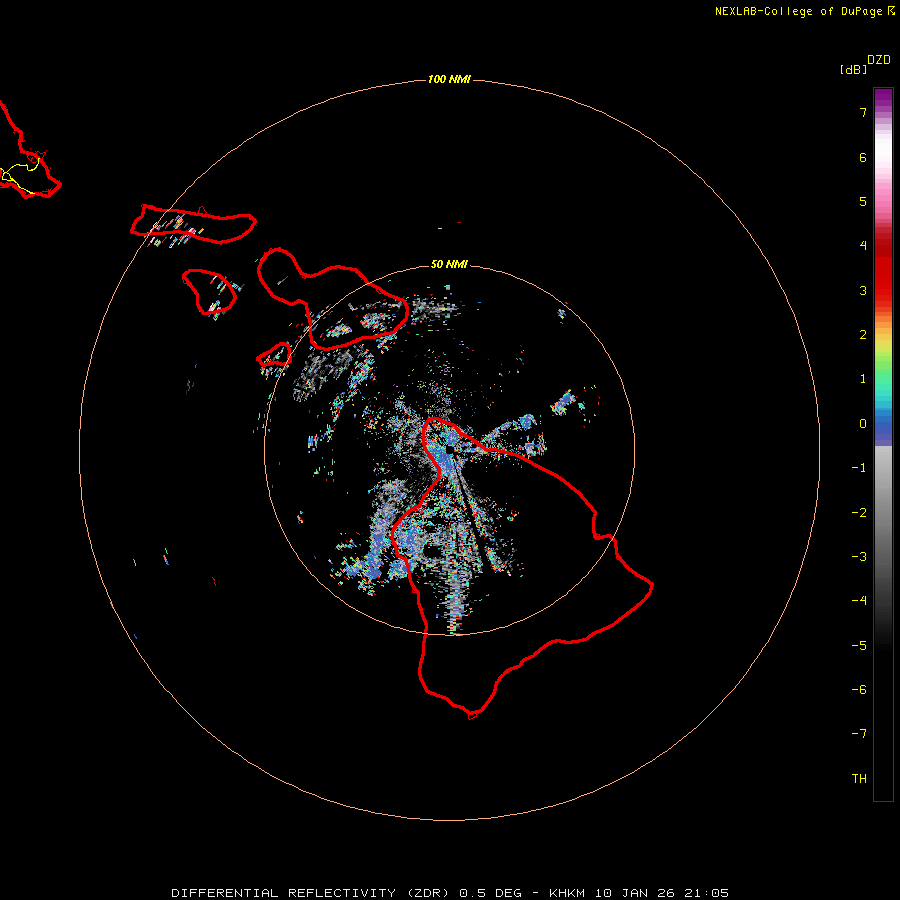This screenshot has height=900, width=900.
Task: Click the -2 value on the color scale
Action: pyautogui.click(x=859, y=513)
